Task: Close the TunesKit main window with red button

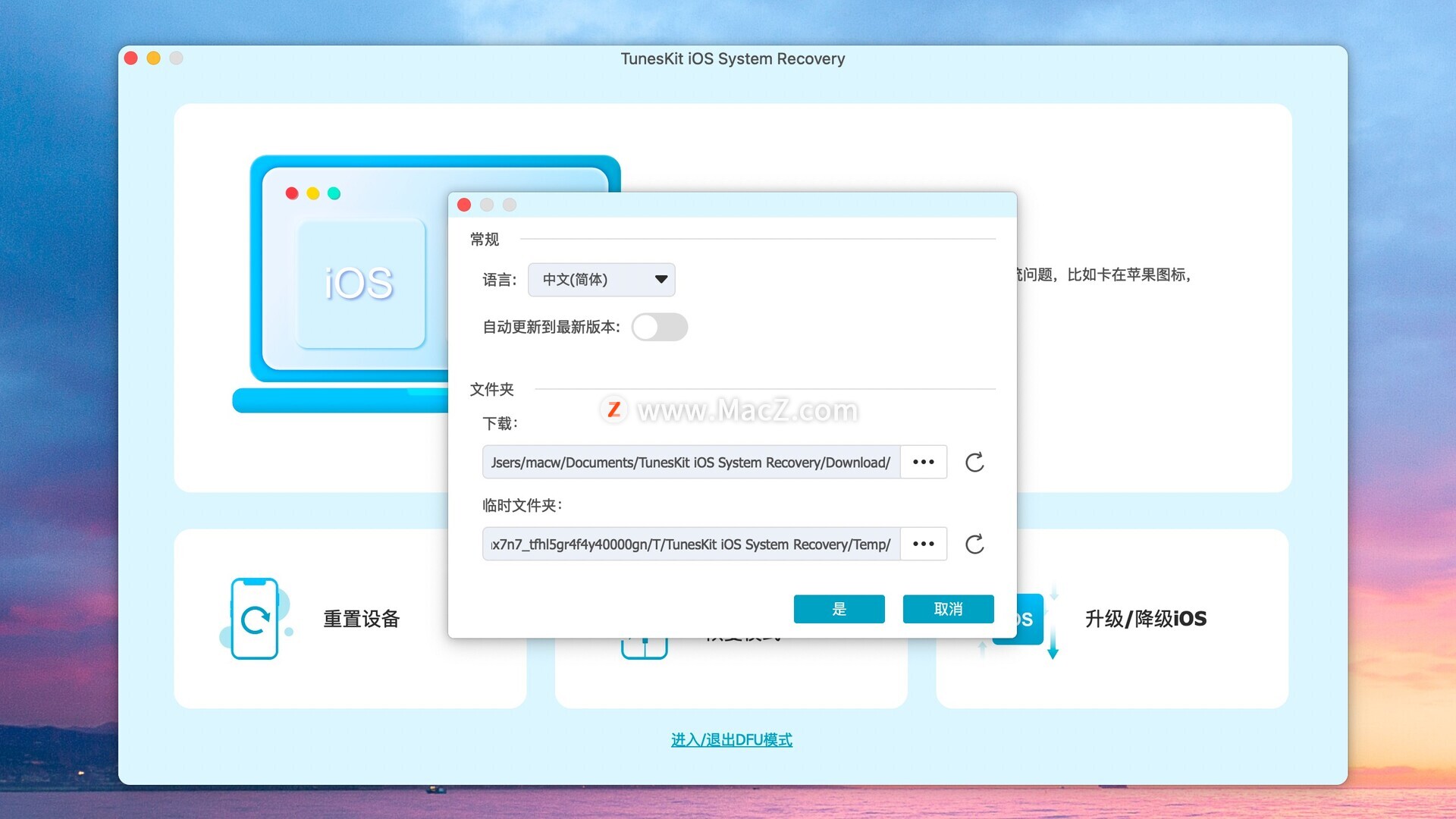Action: coord(130,58)
